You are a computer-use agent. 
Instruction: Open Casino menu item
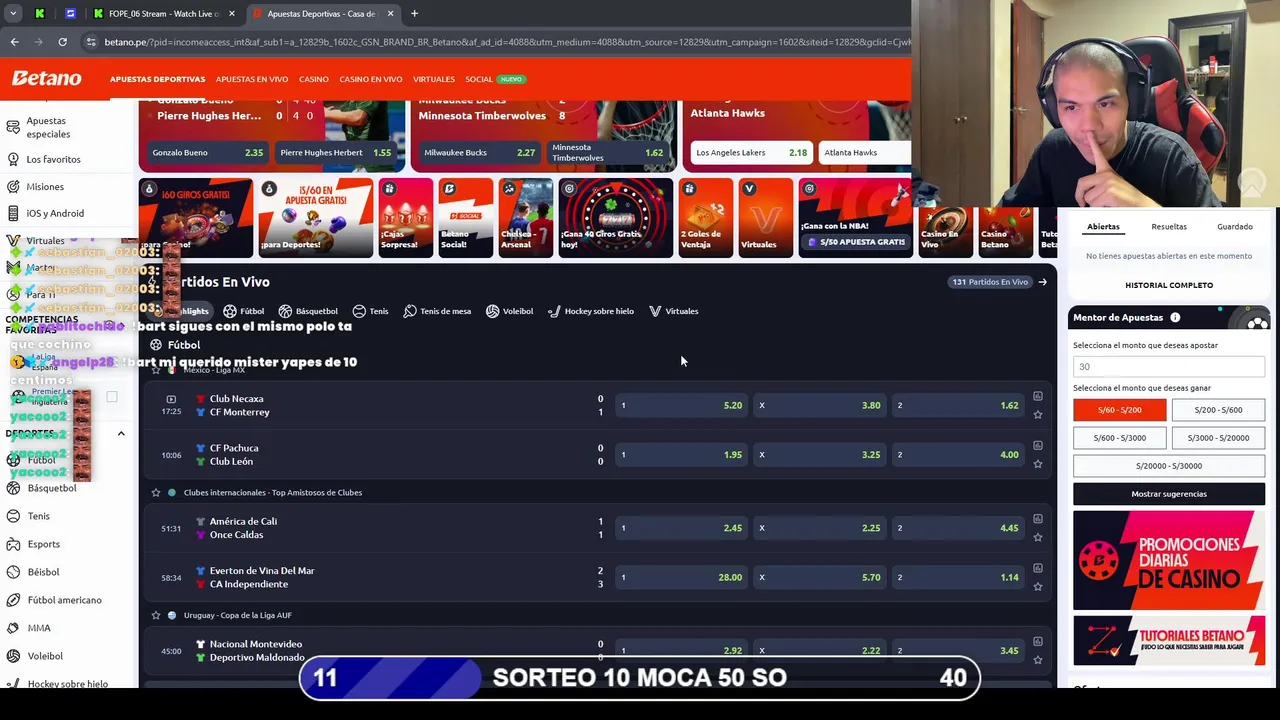[313, 79]
